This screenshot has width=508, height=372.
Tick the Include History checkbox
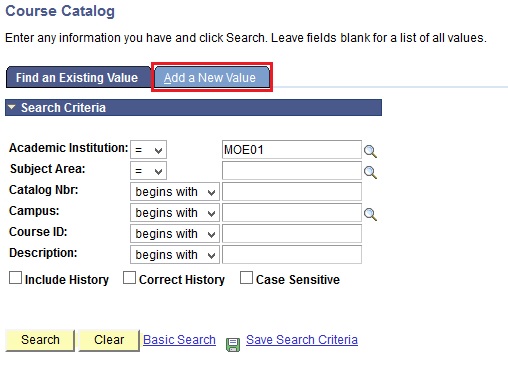tap(15, 278)
